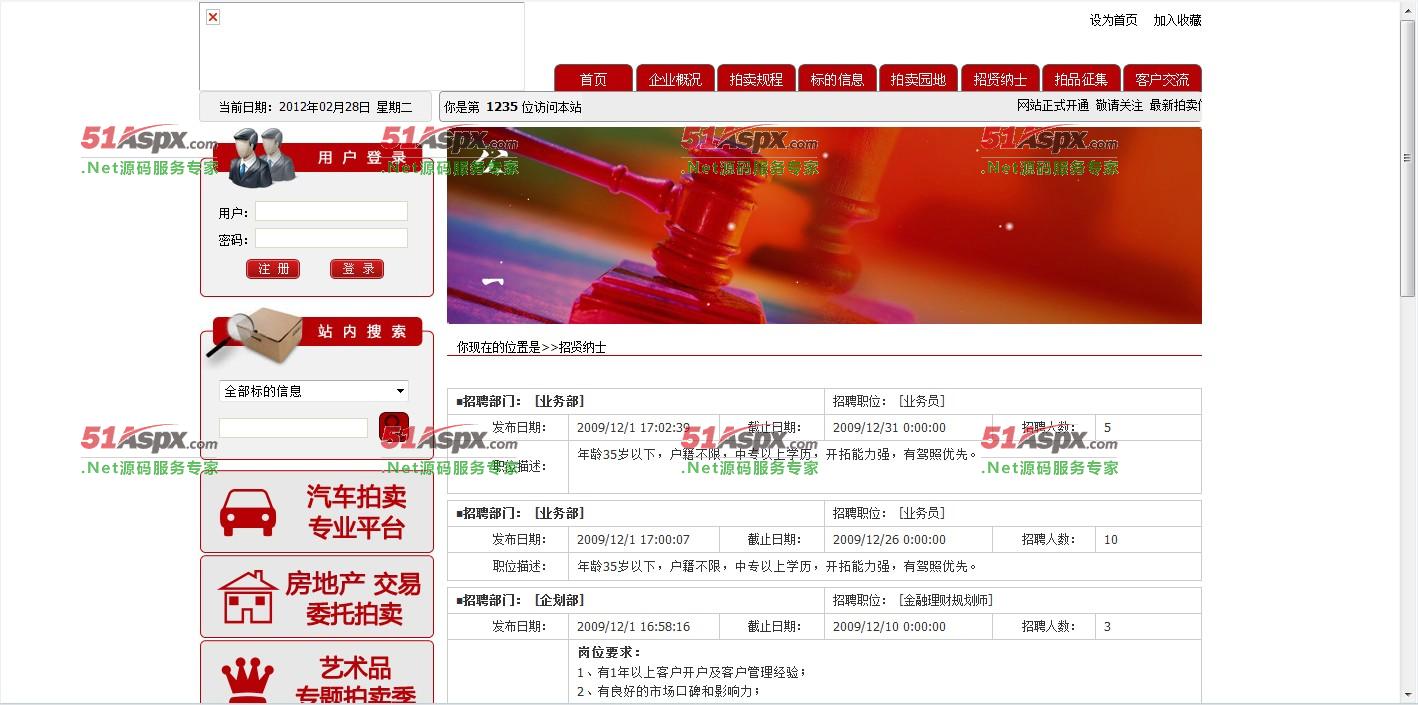The width and height of the screenshot is (1418, 705).
Task: Click the red search submit icon button
Action: point(394,428)
